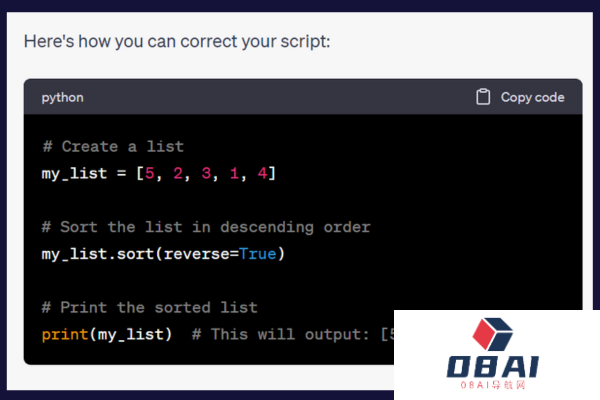Click the blue True keyword
Screen dimensions: 600x400
pos(257,254)
